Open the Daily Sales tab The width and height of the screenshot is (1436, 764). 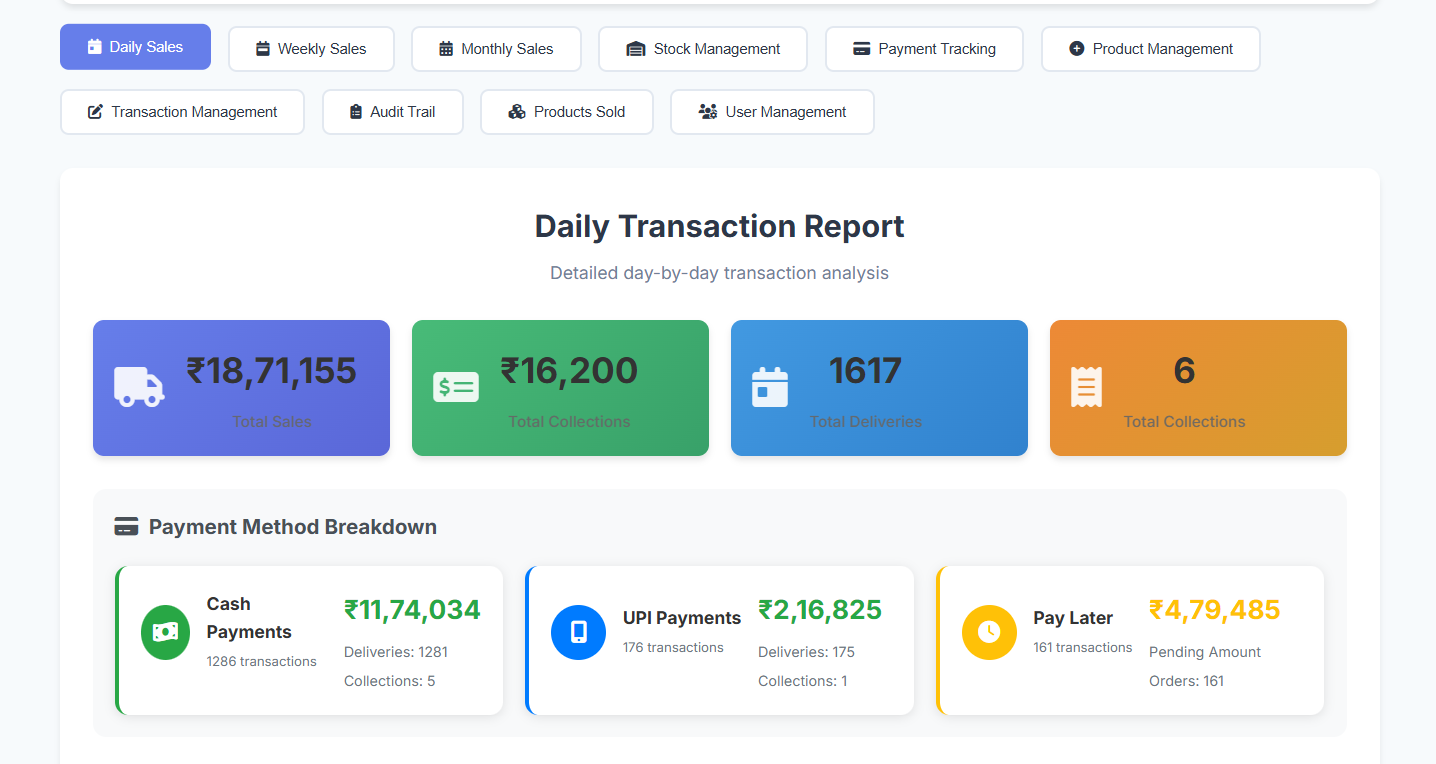[x=135, y=47]
